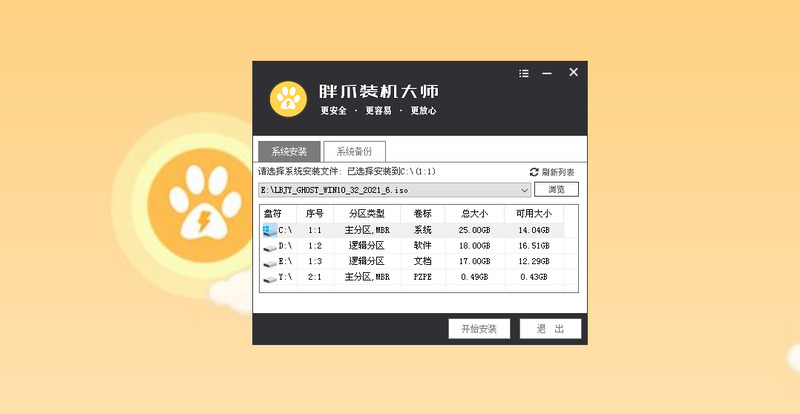Click the 盘符 column header
The height and width of the screenshot is (414, 800).
click(x=278, y=213)
